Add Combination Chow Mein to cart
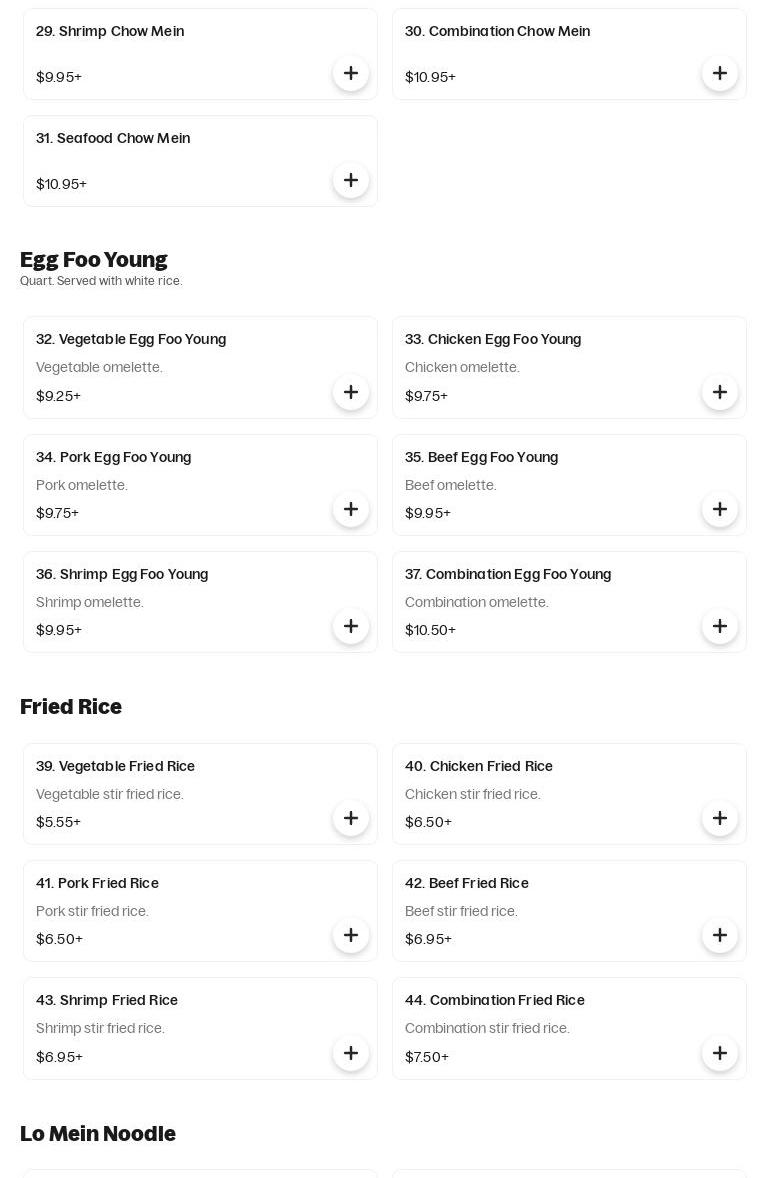Image resolution: width=770 pixels, height=1178 pixels. pyautogui.click(x=720, y=73)
